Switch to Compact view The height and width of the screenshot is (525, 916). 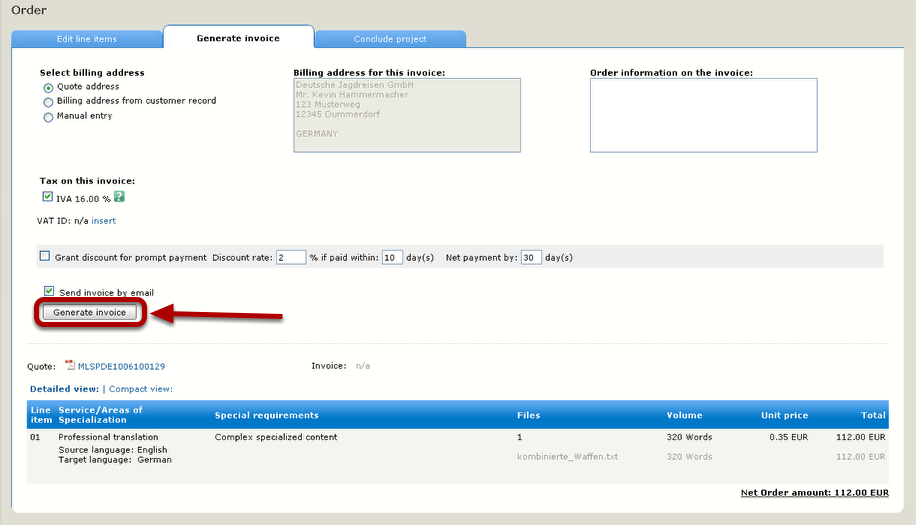coord(140,389)
